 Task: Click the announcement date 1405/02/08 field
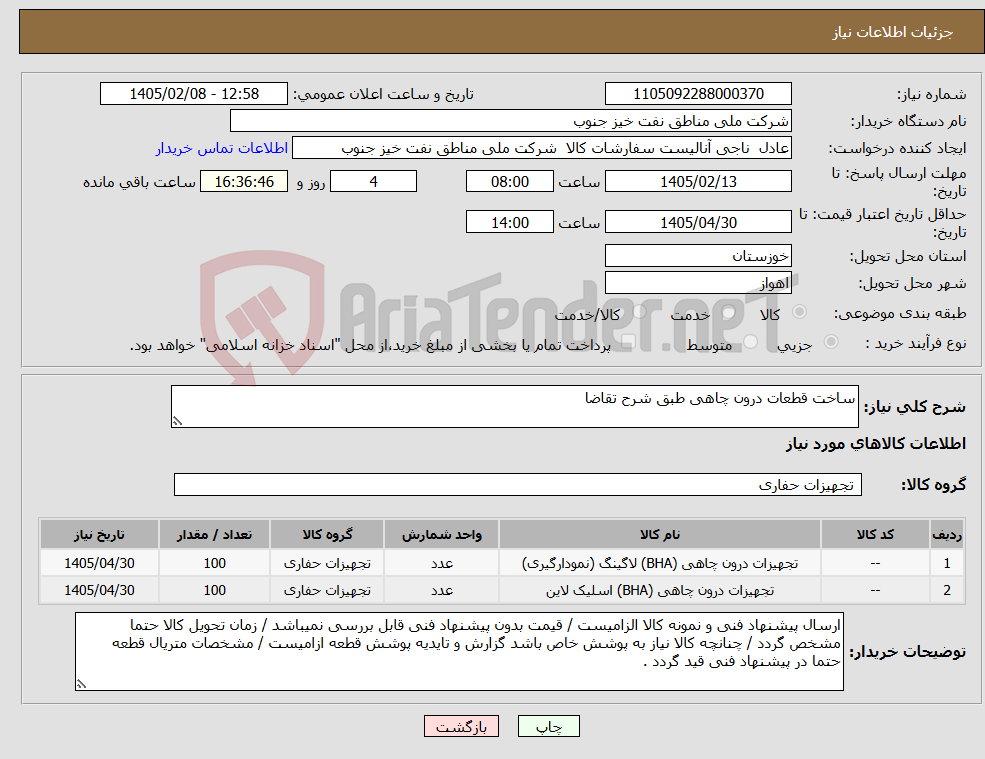pos(193,94)
